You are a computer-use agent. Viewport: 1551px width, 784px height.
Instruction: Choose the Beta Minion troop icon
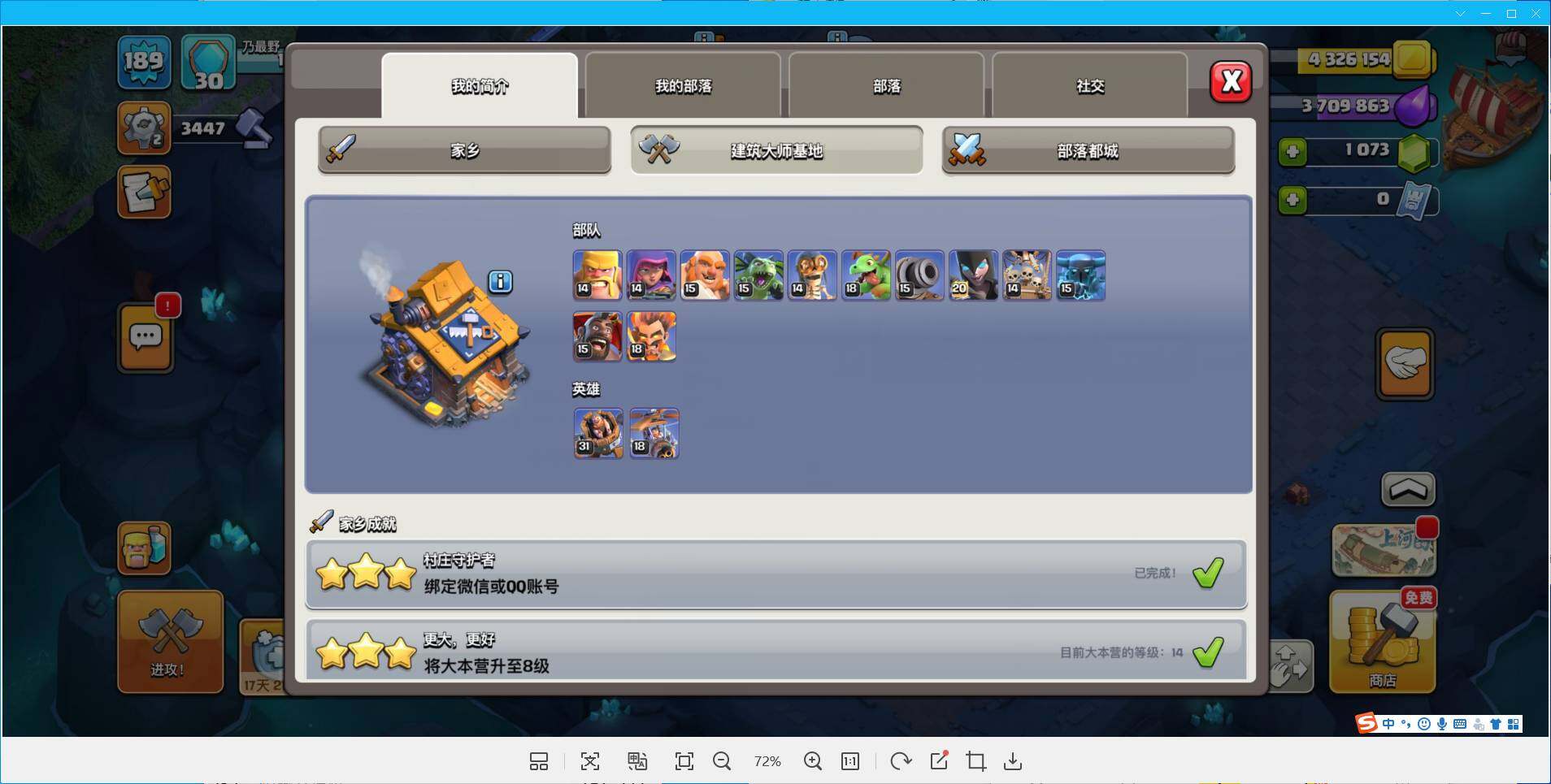tap(758, 275)
